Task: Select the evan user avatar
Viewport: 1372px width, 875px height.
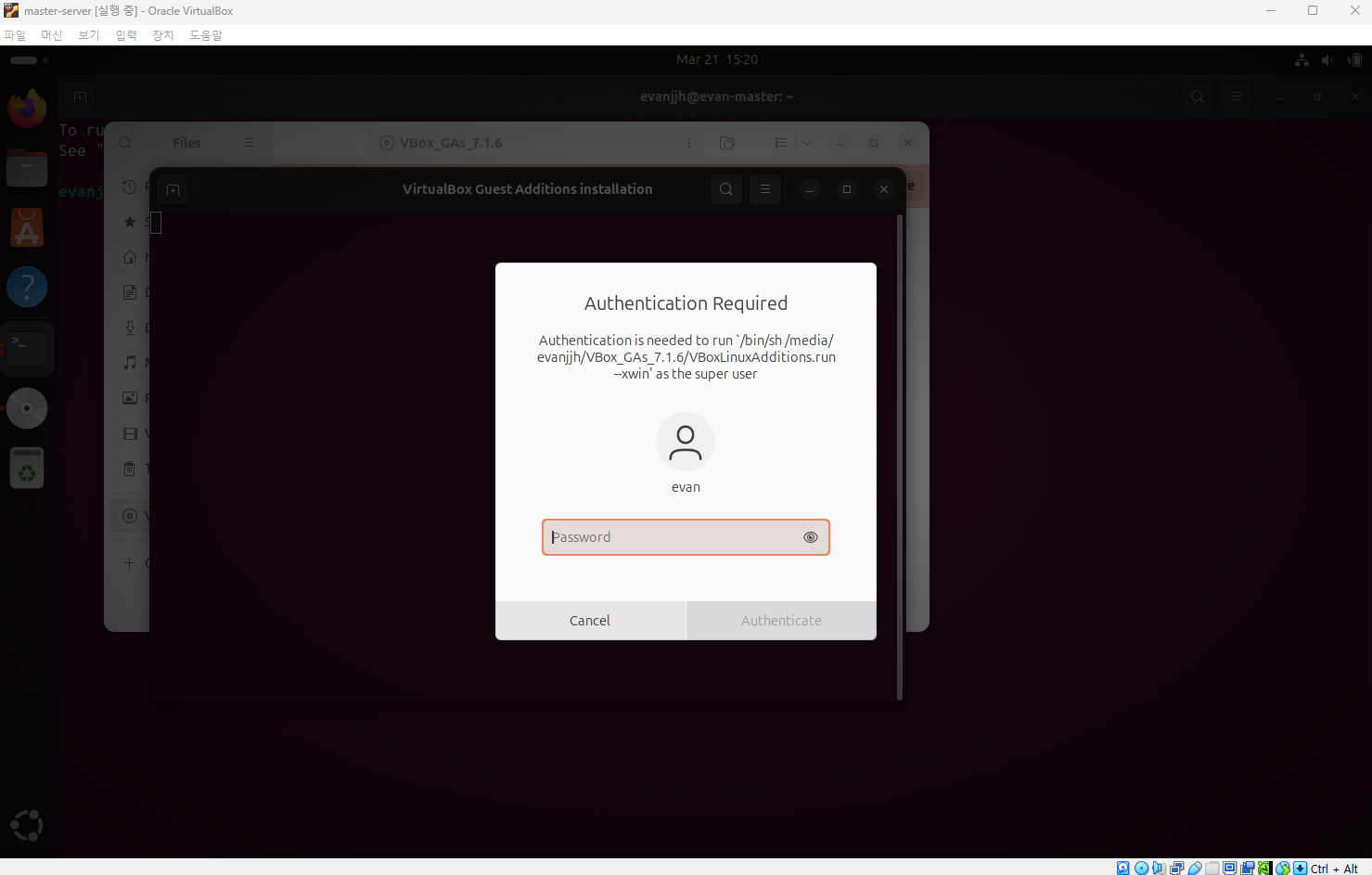Action: (686, 442)
